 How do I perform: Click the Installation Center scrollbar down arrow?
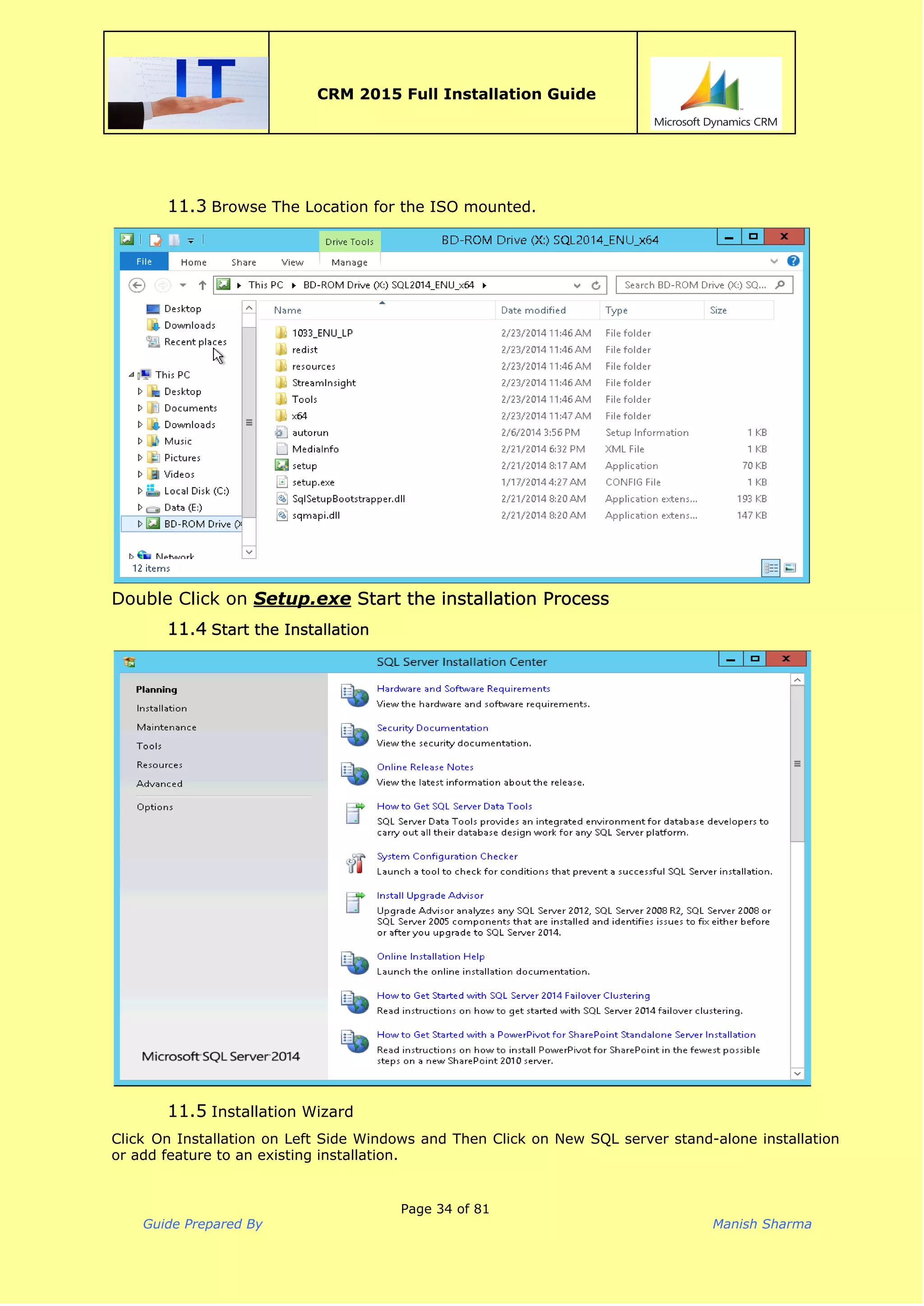[x=797, y=1074]
